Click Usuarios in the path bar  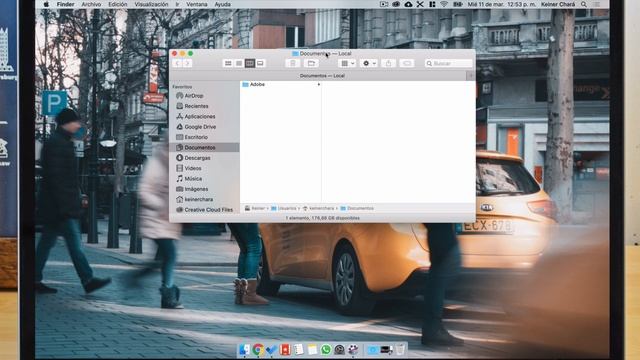(284, 208)
